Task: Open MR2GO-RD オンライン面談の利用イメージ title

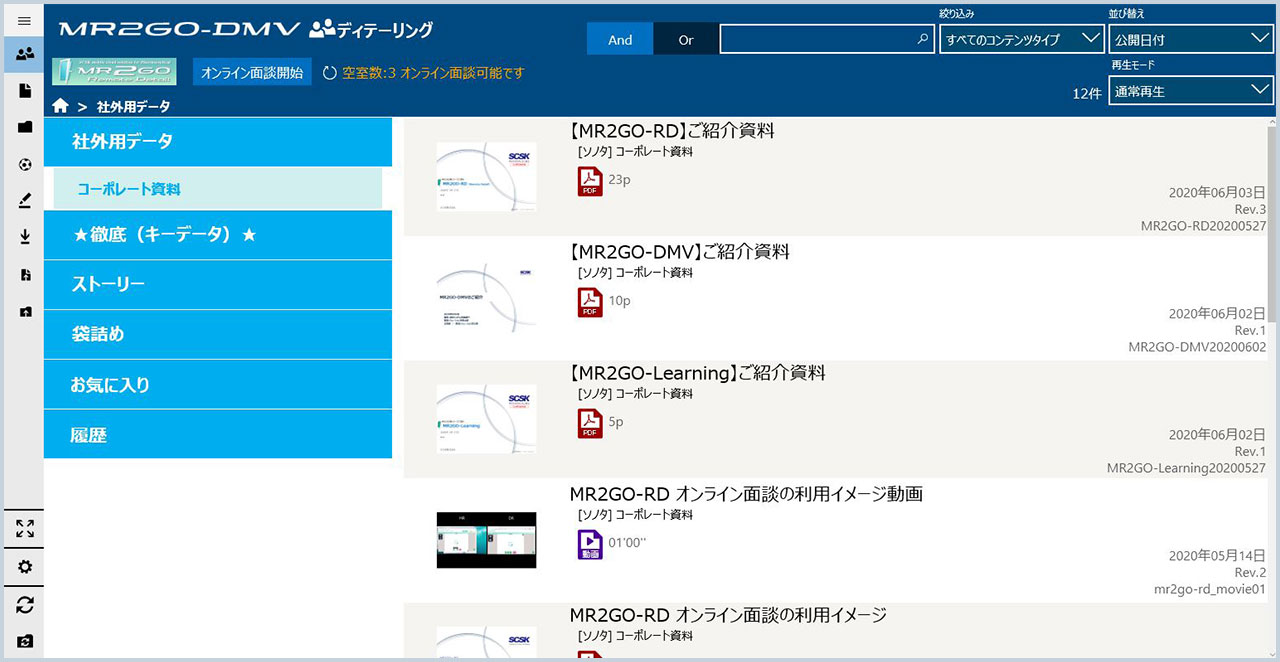Action: tap(728, 615)
